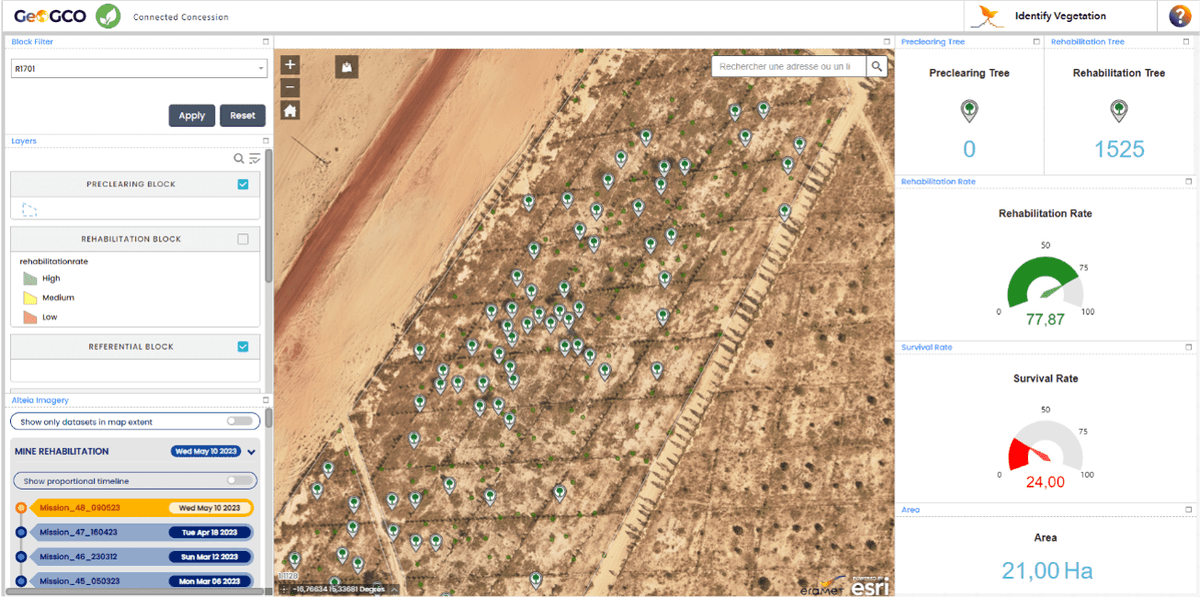
Task: Open the Help question mark icon
Action: pyautogui.click(x=1179, y=16)
